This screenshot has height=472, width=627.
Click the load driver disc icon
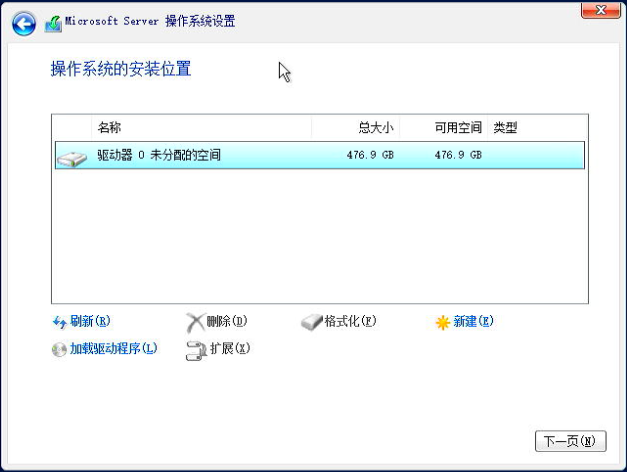tap(59, 350)
